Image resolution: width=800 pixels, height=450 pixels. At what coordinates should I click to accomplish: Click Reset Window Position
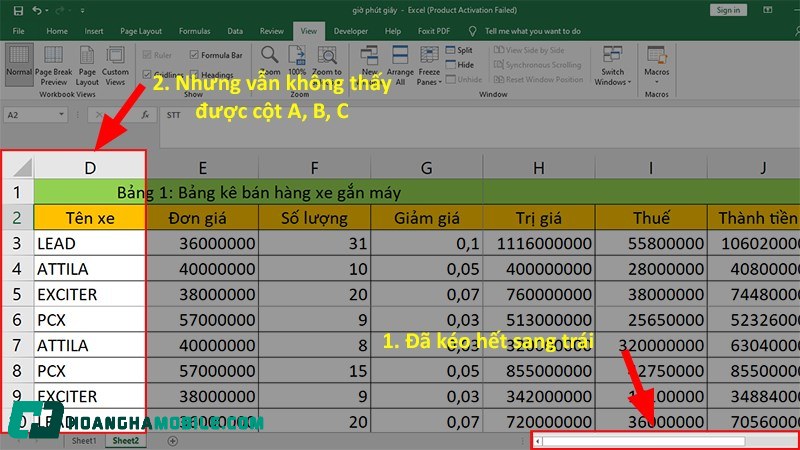538,80
